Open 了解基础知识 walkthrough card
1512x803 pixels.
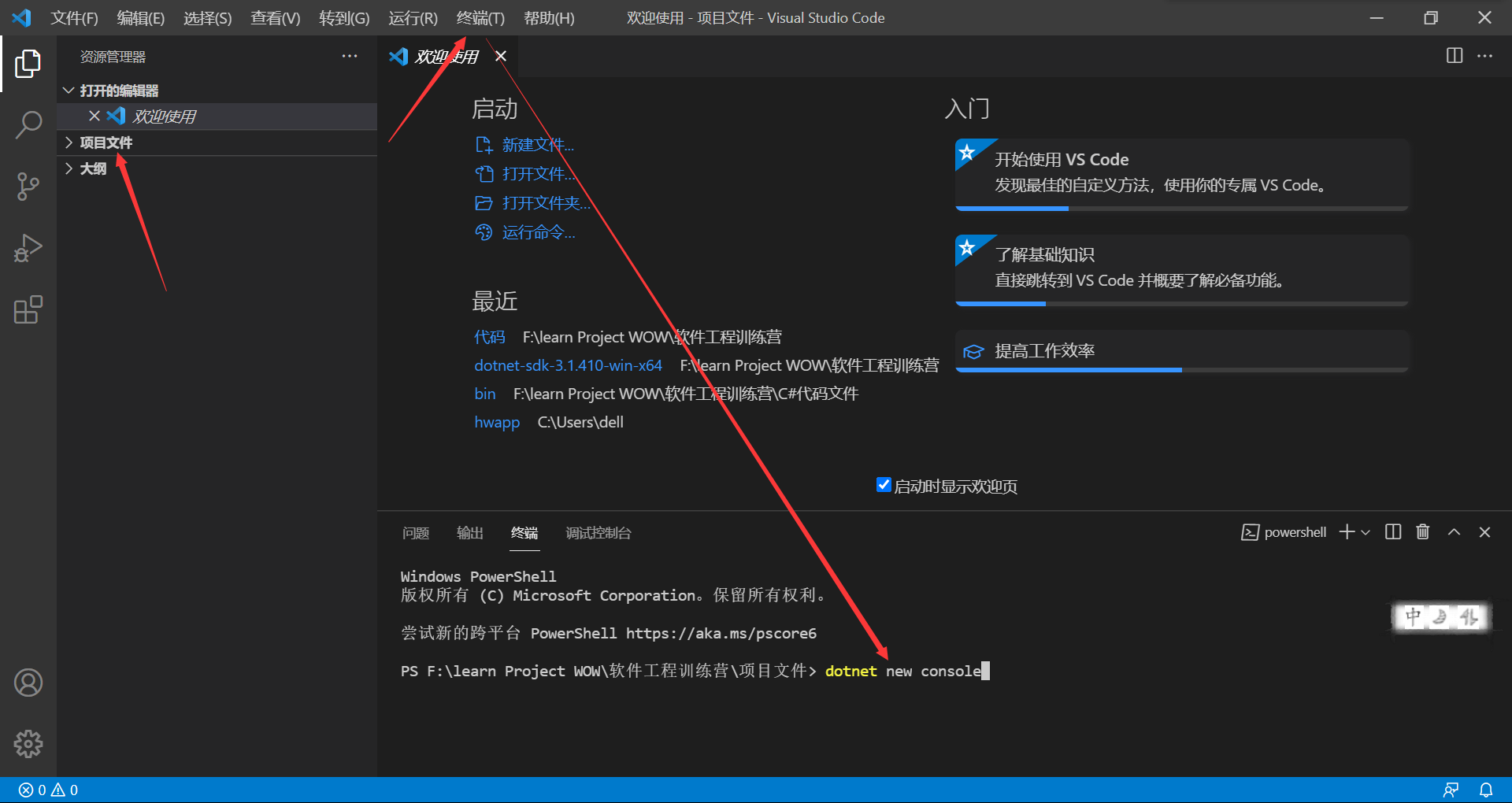click(1181, 269)
